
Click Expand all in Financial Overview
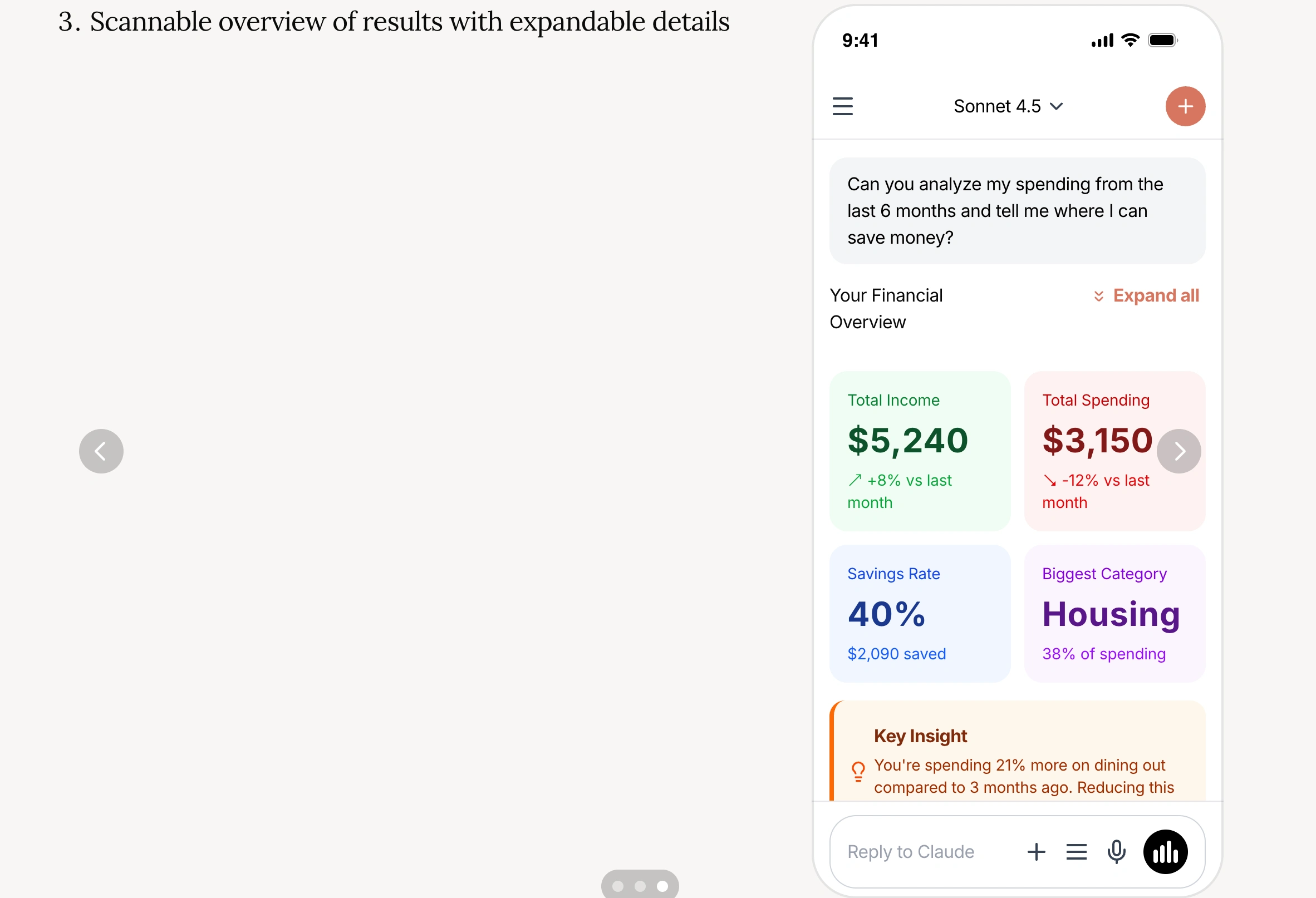pos(1146,295)
